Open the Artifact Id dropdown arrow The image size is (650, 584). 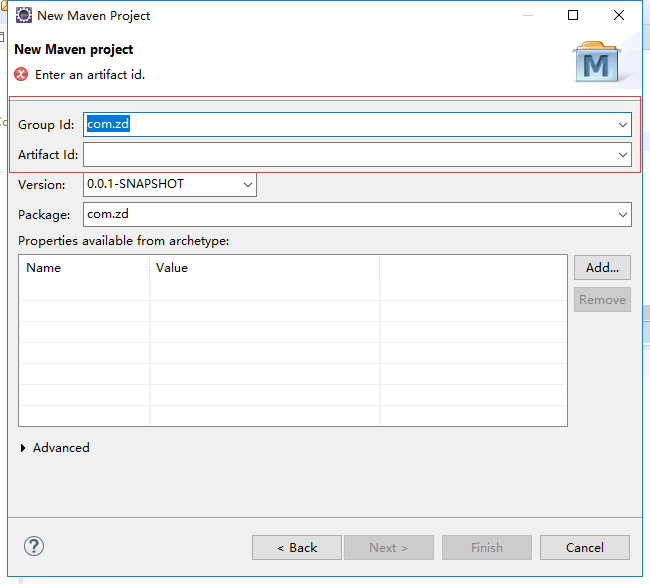[623, 155]
